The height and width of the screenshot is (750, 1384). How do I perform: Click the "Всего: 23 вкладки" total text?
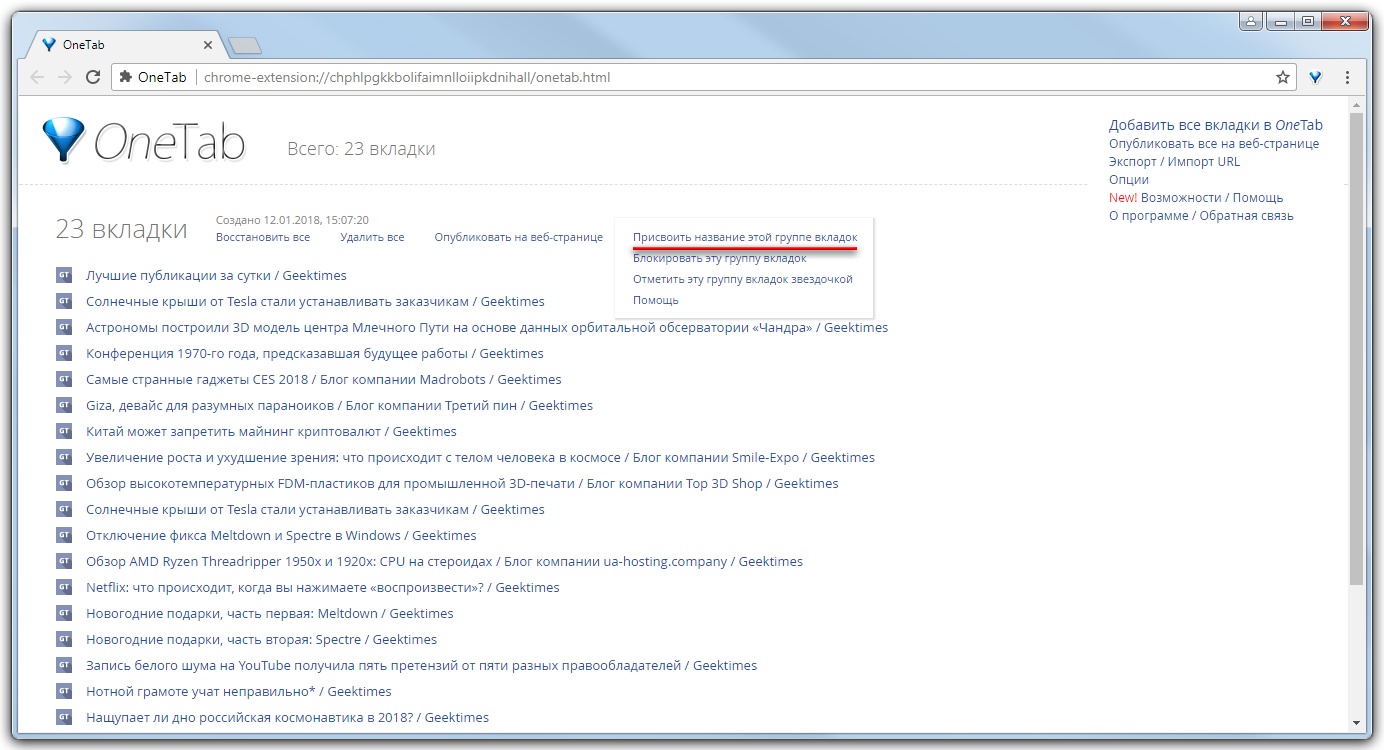361,149
